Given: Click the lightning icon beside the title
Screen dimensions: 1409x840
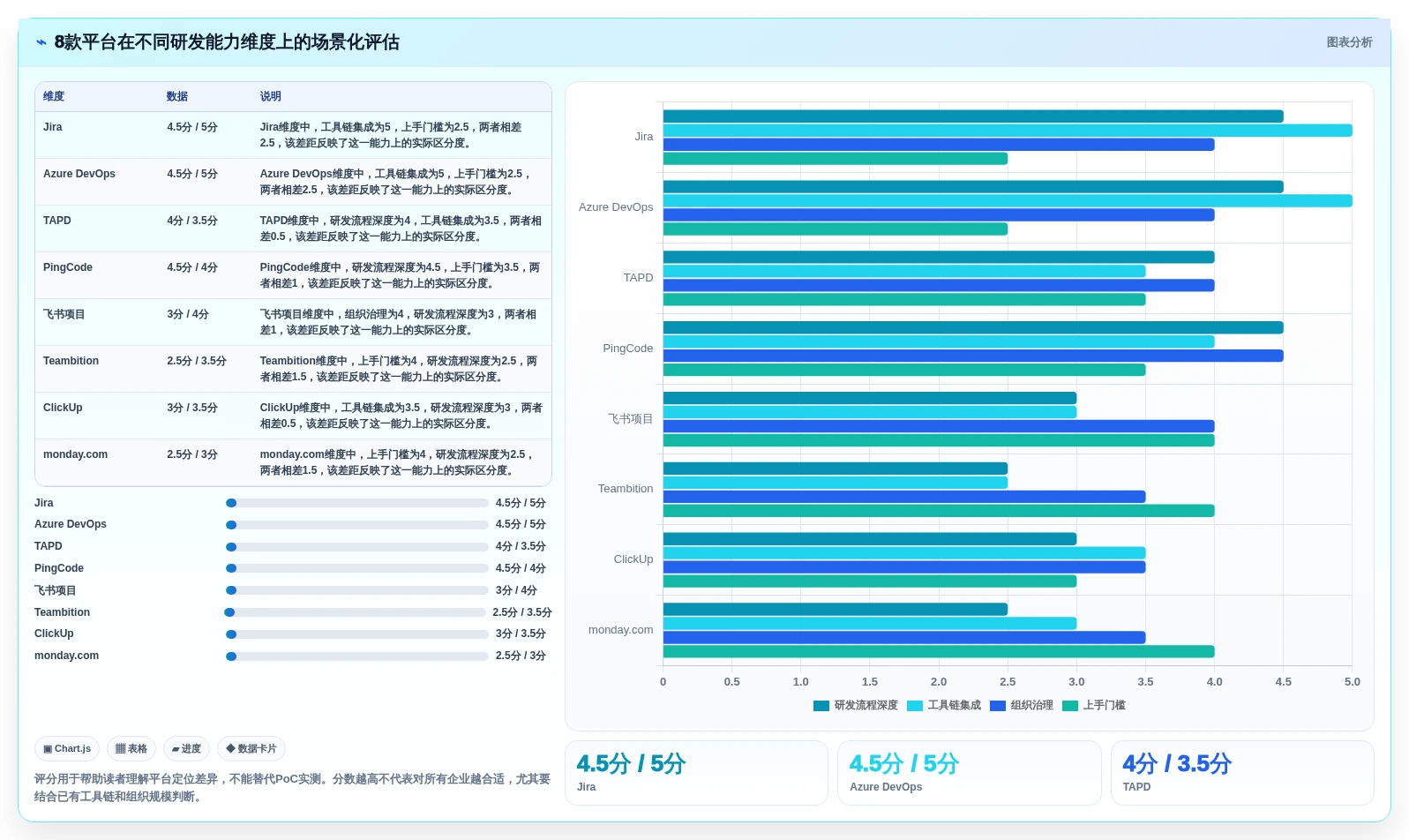Looking at the screenshot, I should pyautogui.click(x=41, y=42).
